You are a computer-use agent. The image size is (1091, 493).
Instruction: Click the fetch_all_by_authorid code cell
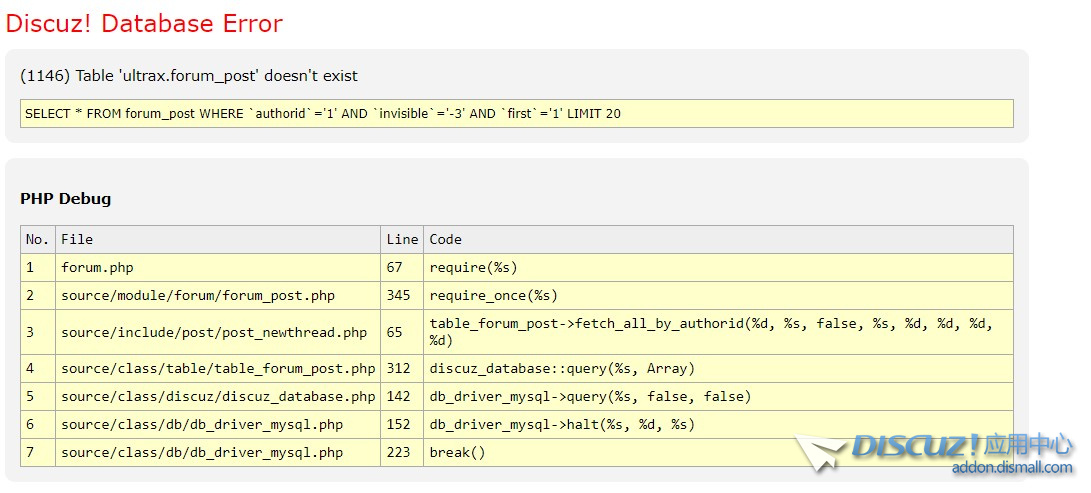[x=718, y=332]
